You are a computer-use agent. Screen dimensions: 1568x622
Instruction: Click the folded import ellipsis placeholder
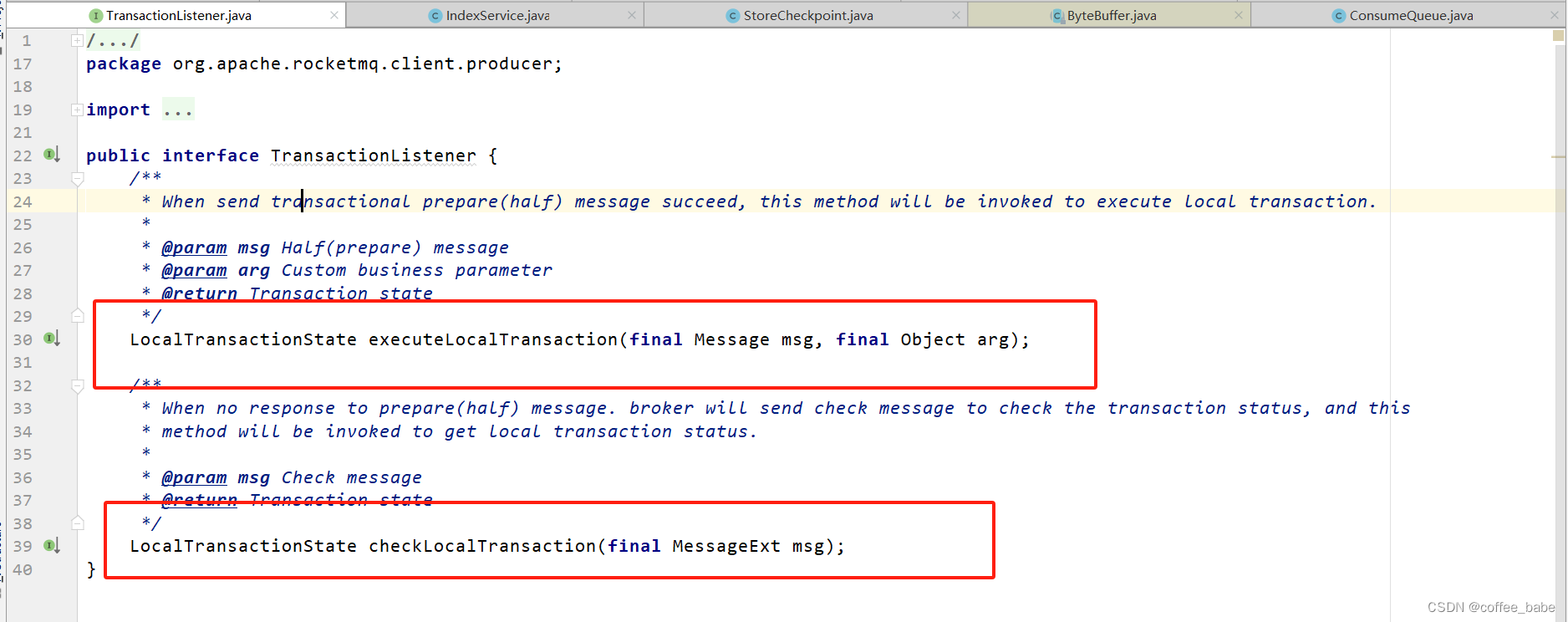178,110
